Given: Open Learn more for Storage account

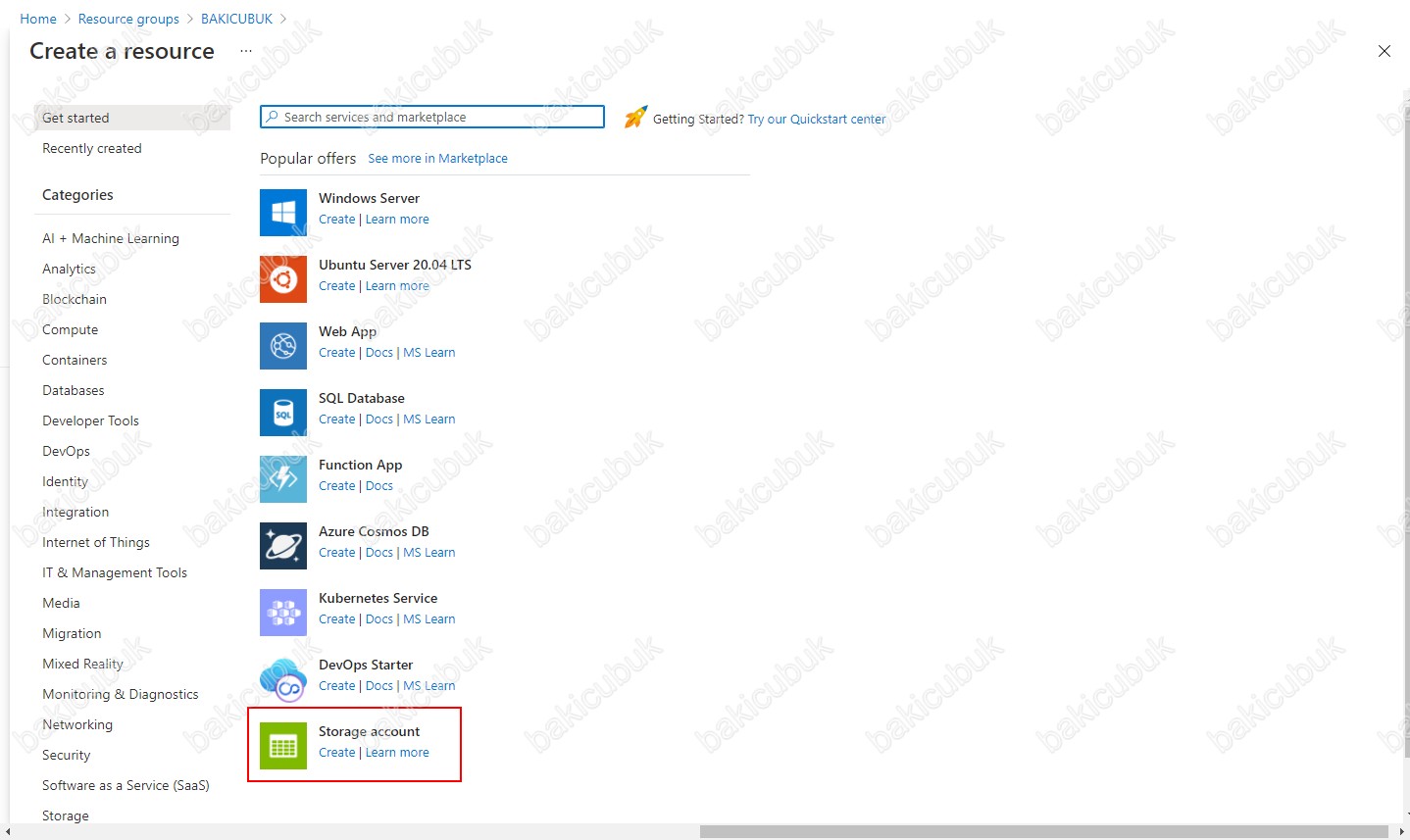Looking at the screenshot, I should pyautogui.click(x=397, y=753).
